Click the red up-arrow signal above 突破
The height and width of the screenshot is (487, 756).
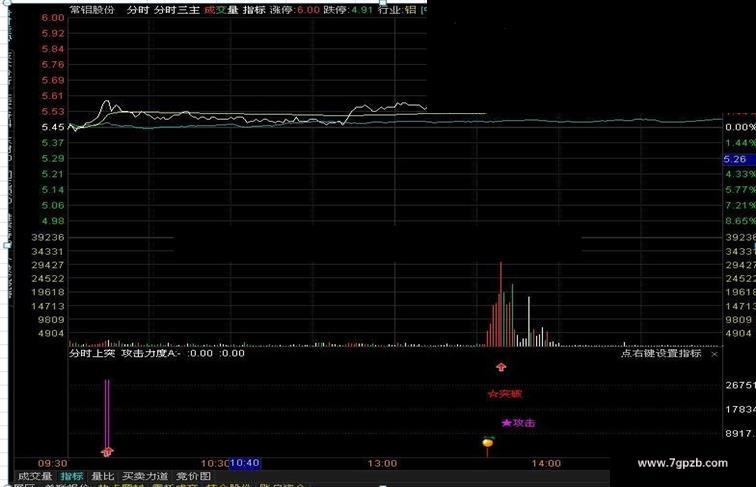[x=501, y=367]
